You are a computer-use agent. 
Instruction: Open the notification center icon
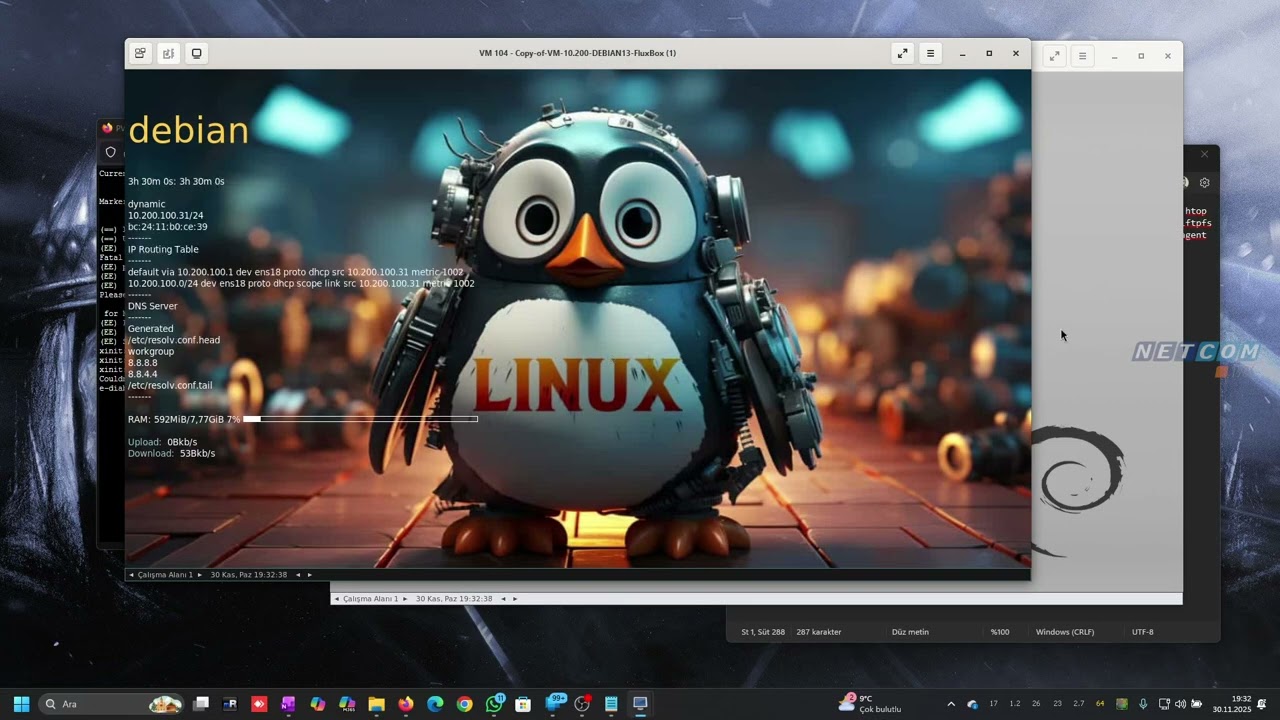coord(1262,704)
